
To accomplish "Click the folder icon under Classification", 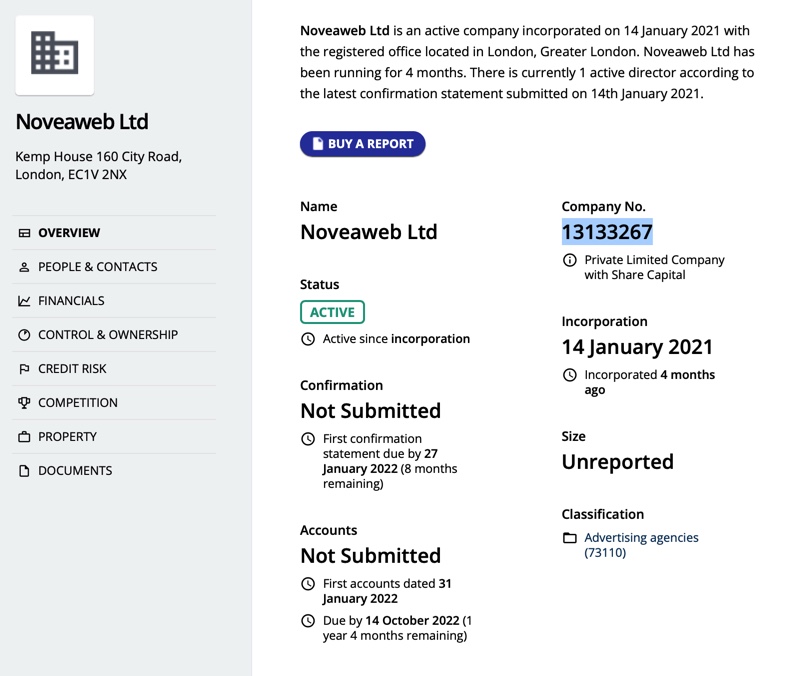I will point(570,538).
